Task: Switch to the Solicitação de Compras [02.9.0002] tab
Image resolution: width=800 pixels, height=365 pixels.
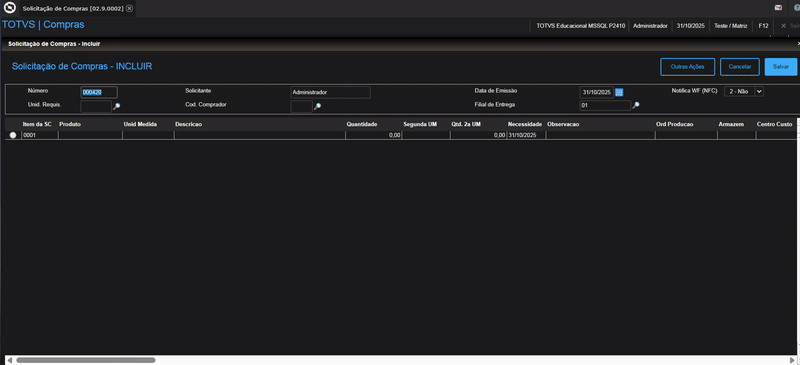Action: (x=72, y=9)
